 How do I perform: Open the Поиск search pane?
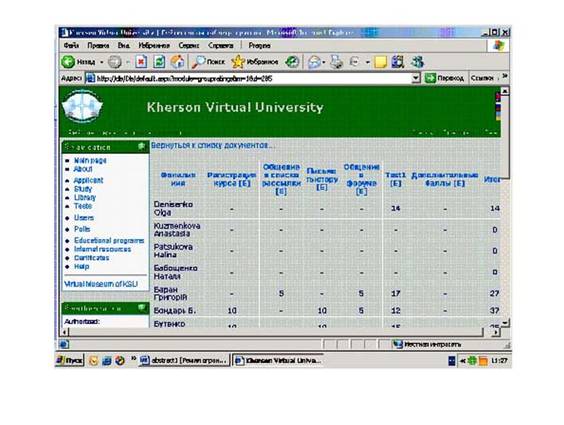pyautogui.click(x=208, y=62)
